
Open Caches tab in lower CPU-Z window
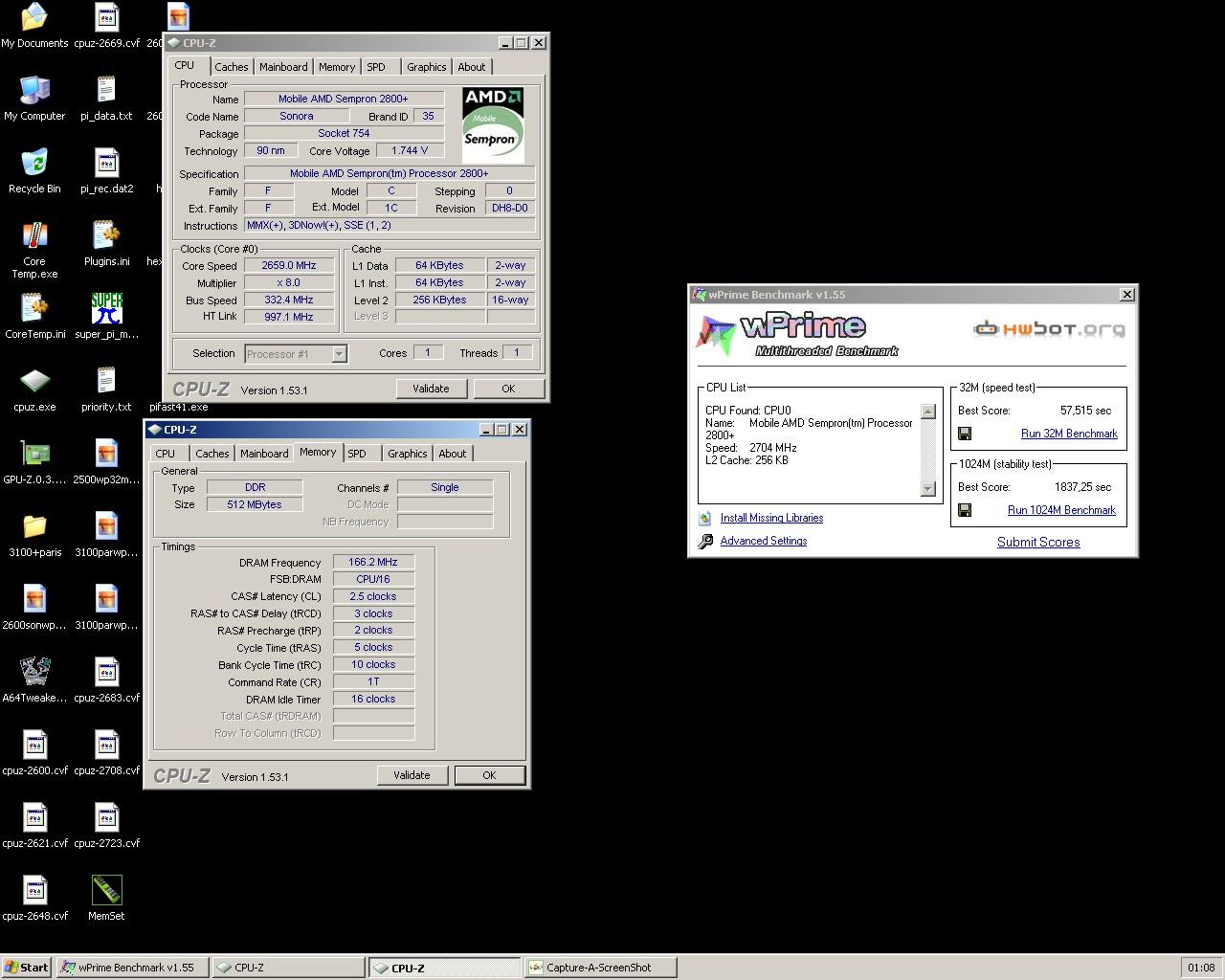[212, 454]
